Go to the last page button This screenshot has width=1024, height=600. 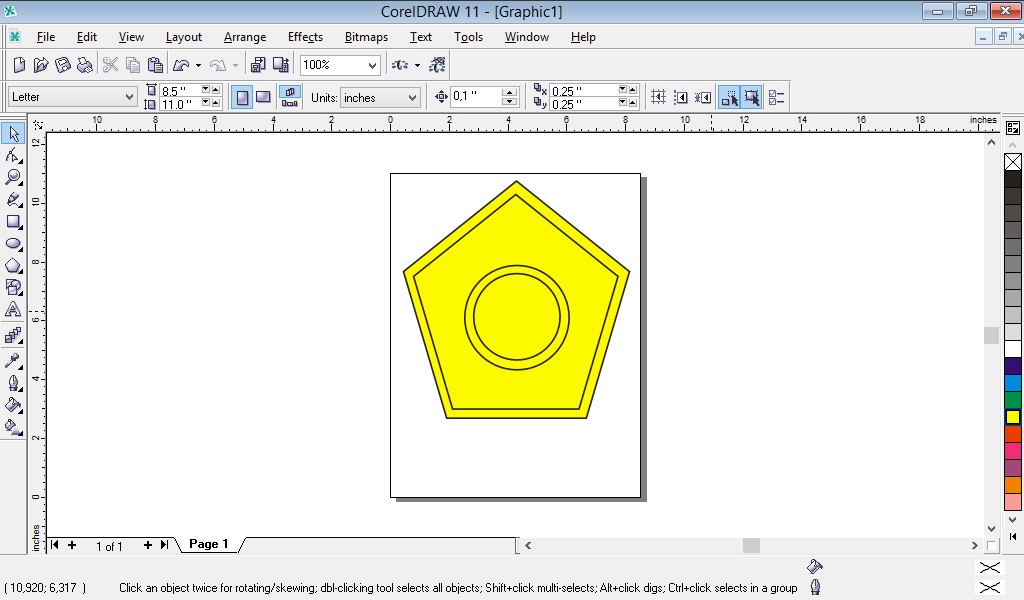(165, 545)
